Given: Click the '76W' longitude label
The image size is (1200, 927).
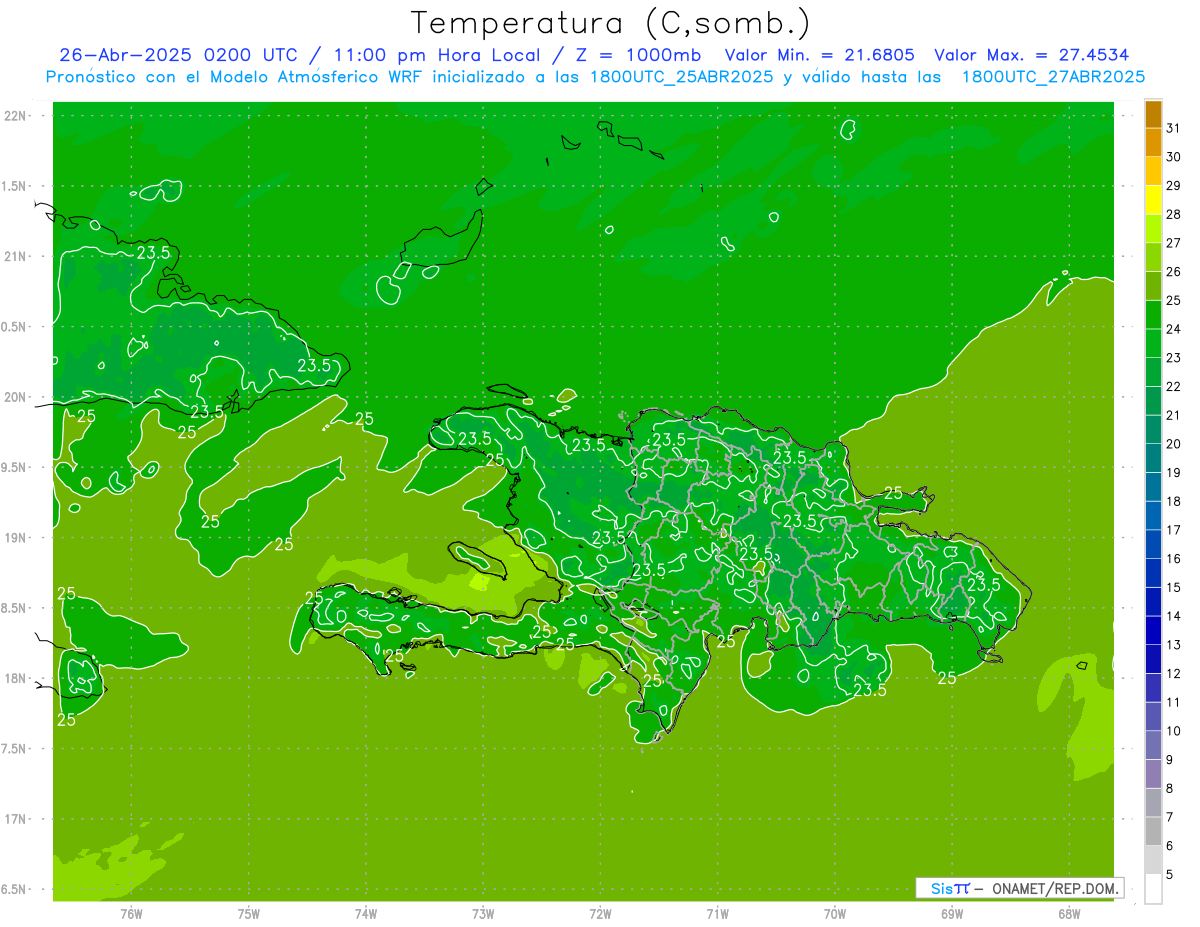Looking at the screenshot, I should tap(131, 914).
